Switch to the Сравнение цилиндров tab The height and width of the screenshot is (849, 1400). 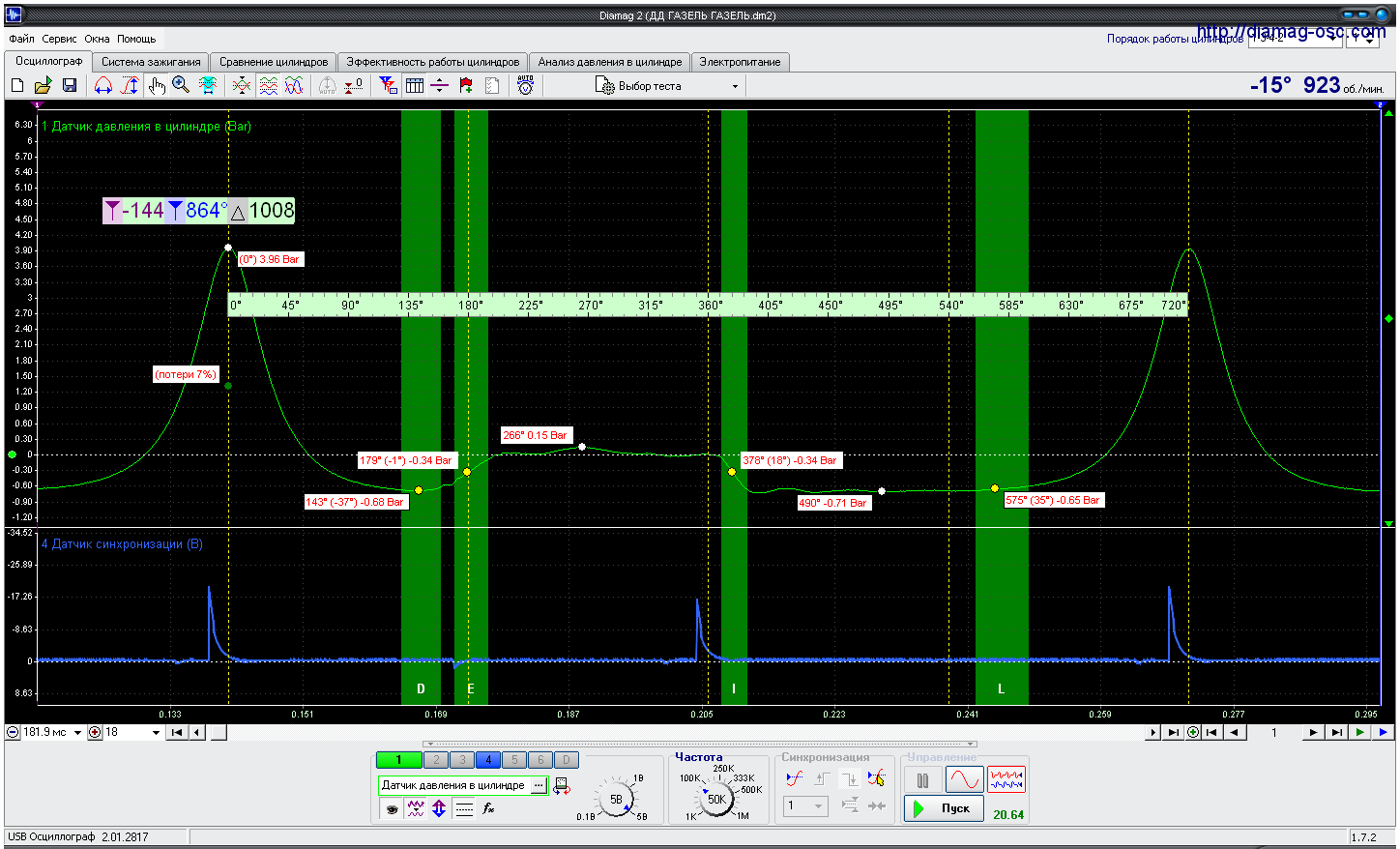274,62
